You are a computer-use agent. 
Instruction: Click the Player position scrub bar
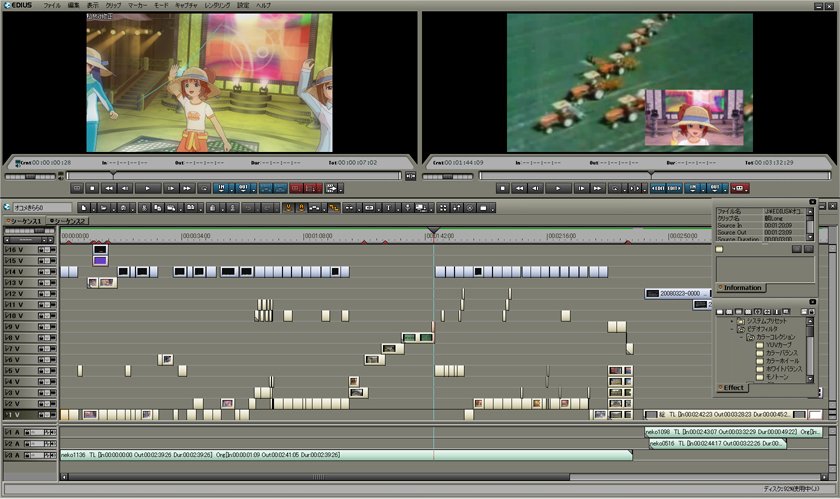[x=234, y=176]
